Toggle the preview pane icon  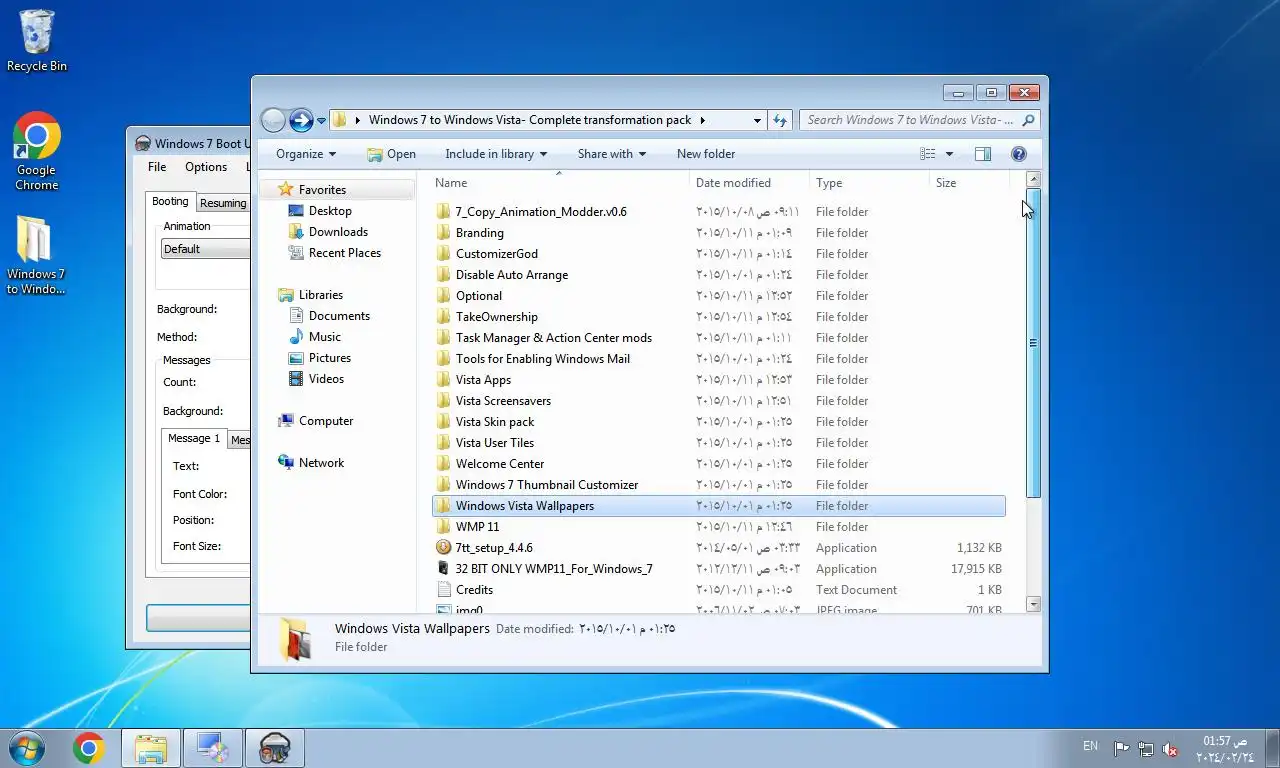coord(983,154)
